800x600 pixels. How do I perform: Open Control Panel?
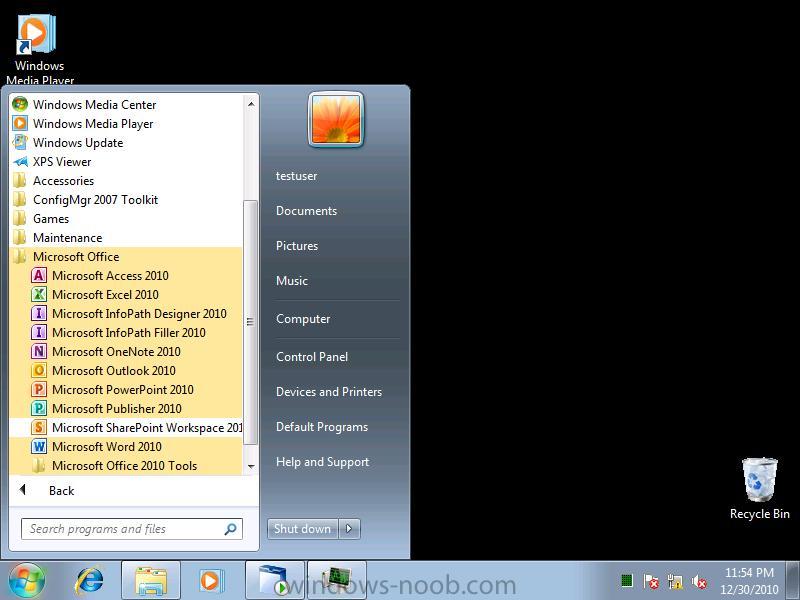point(312,357)
